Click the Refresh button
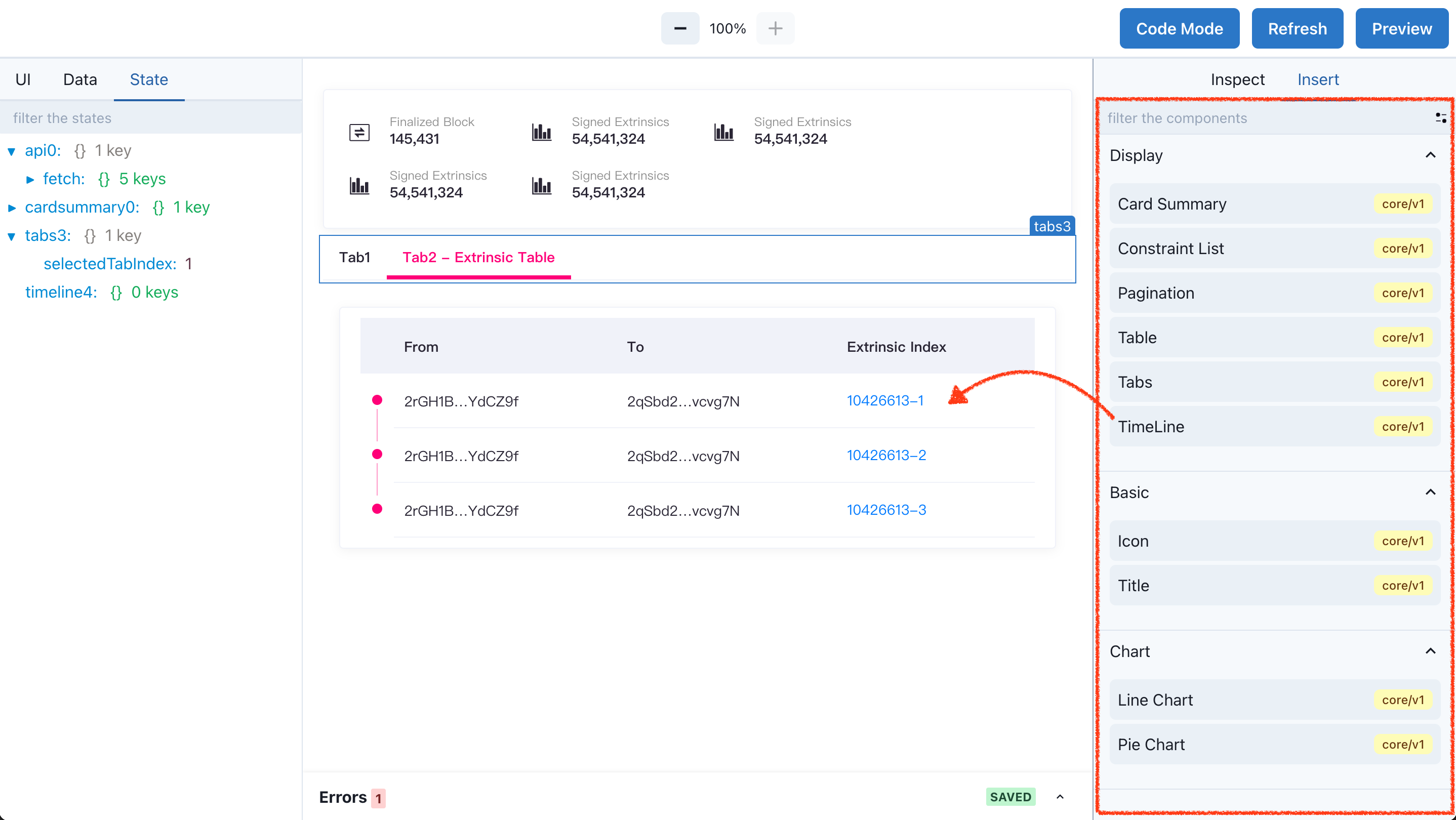1456x820 pixels. (1297, 28)
